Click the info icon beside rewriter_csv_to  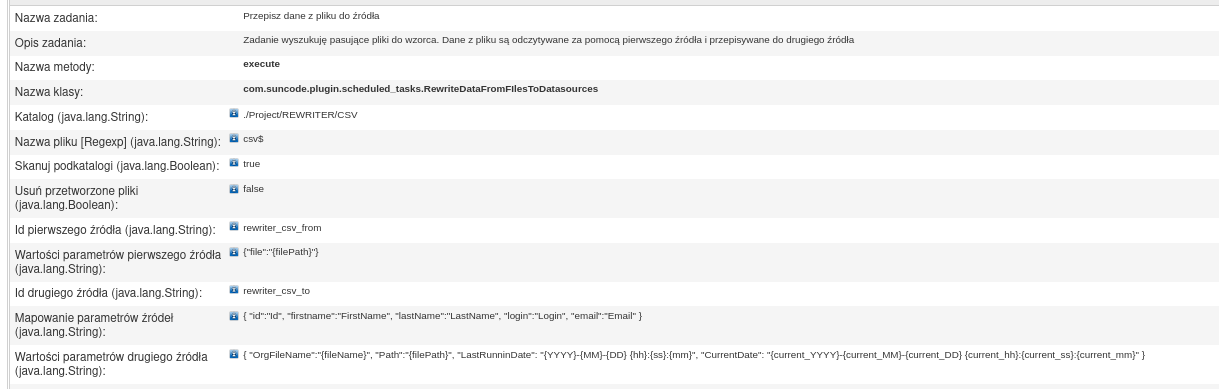tap(234, 290)
